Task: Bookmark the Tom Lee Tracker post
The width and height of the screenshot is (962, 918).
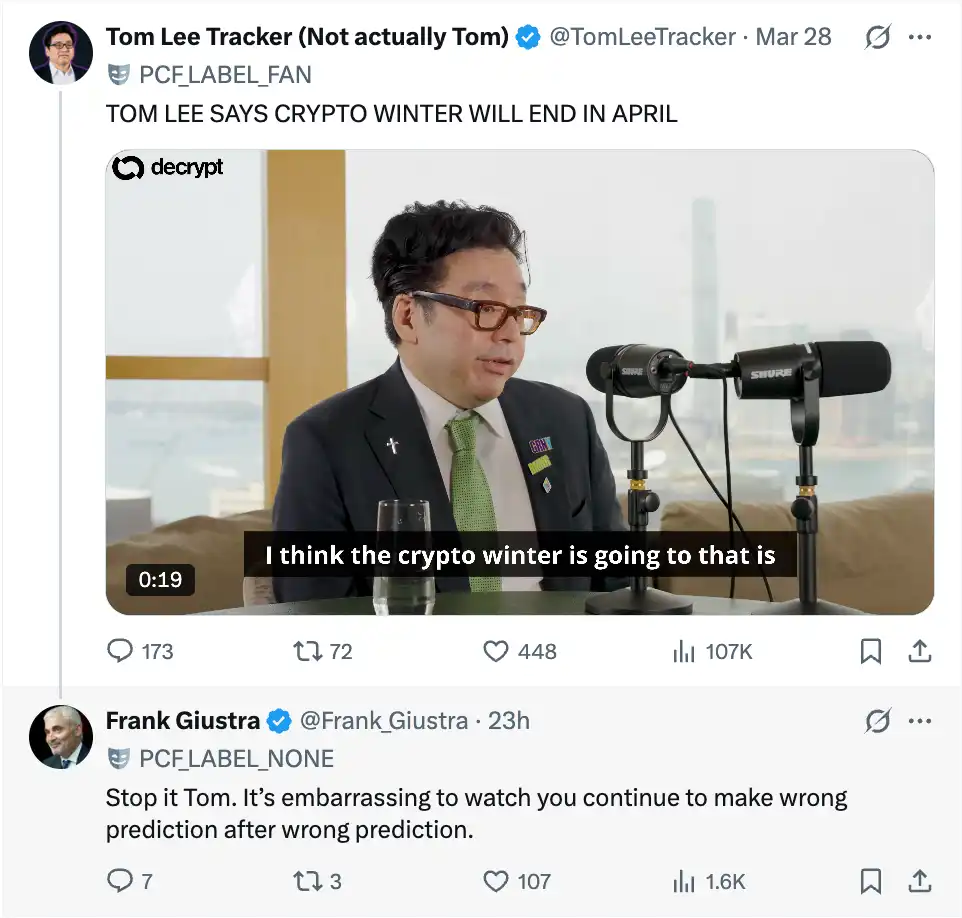Action: (871, 652)
